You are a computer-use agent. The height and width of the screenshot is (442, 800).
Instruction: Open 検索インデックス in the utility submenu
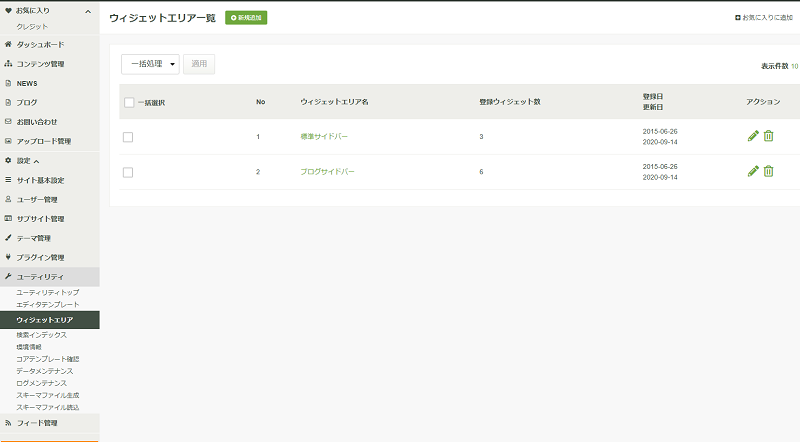(x=41, y=335)
